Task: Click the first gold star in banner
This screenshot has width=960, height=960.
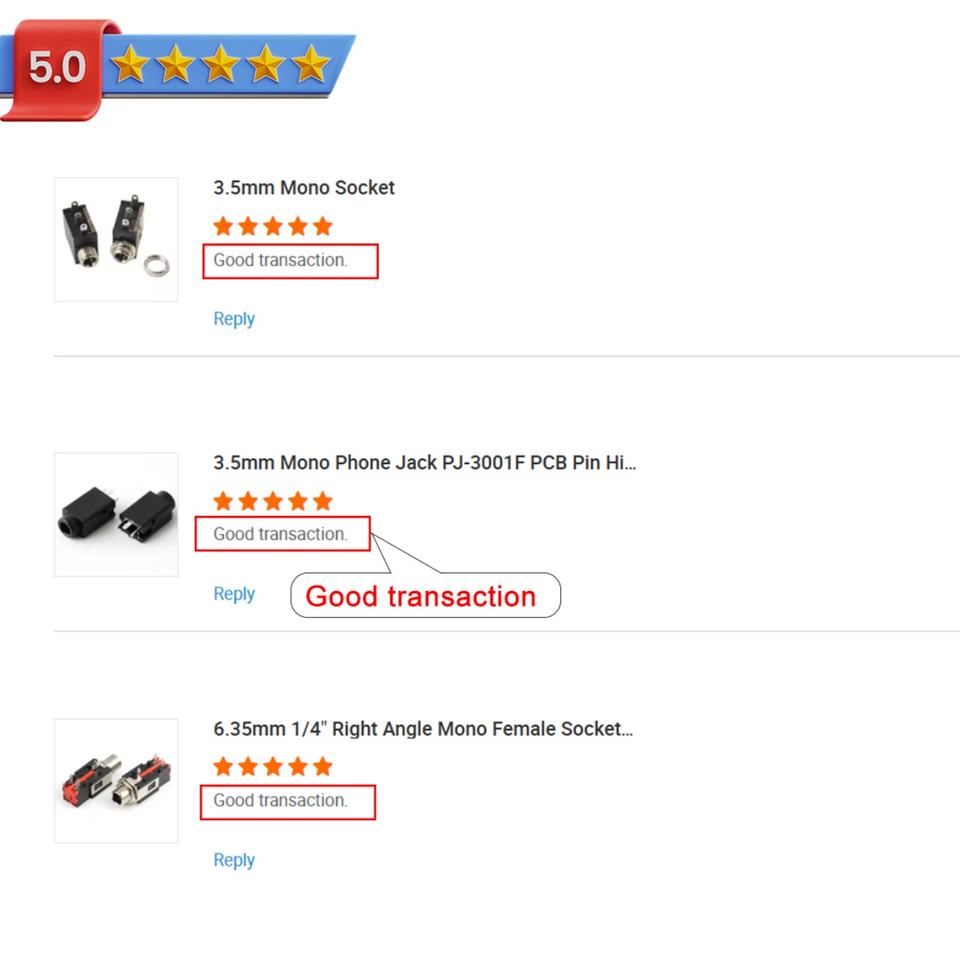Action: pos(130,65)
